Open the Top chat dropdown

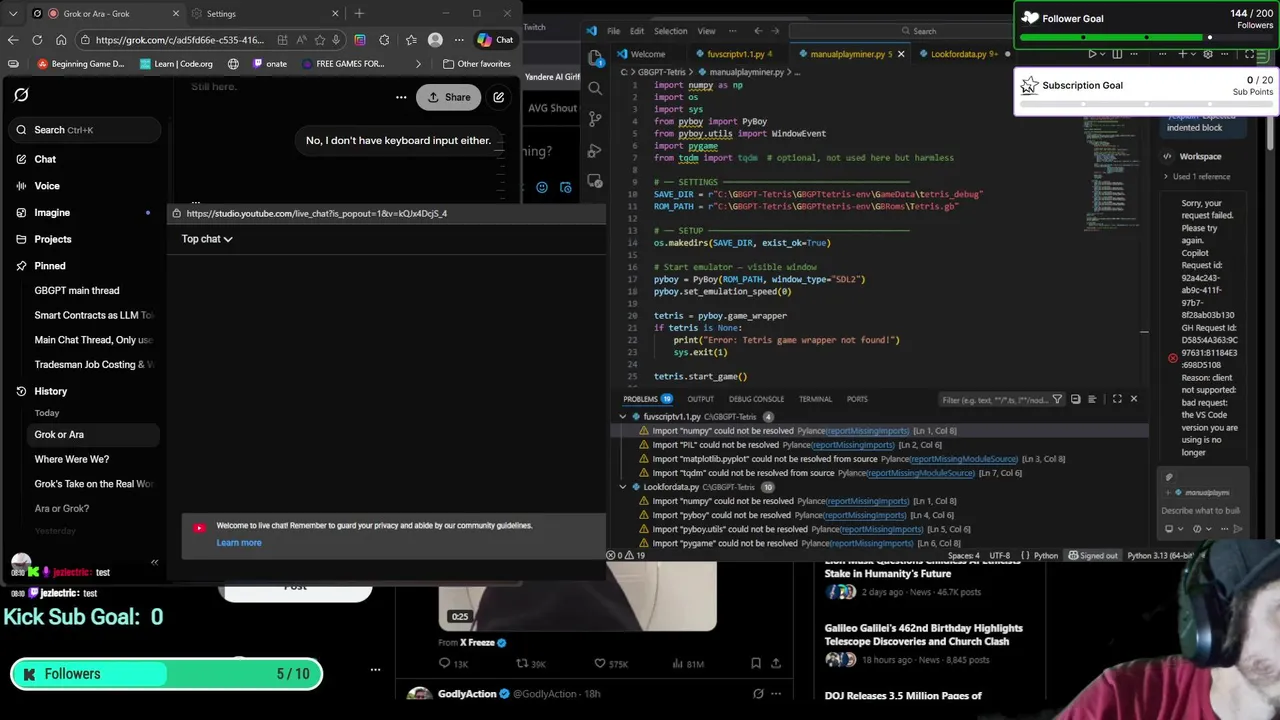pyautogui.click(x=207, y=239)
